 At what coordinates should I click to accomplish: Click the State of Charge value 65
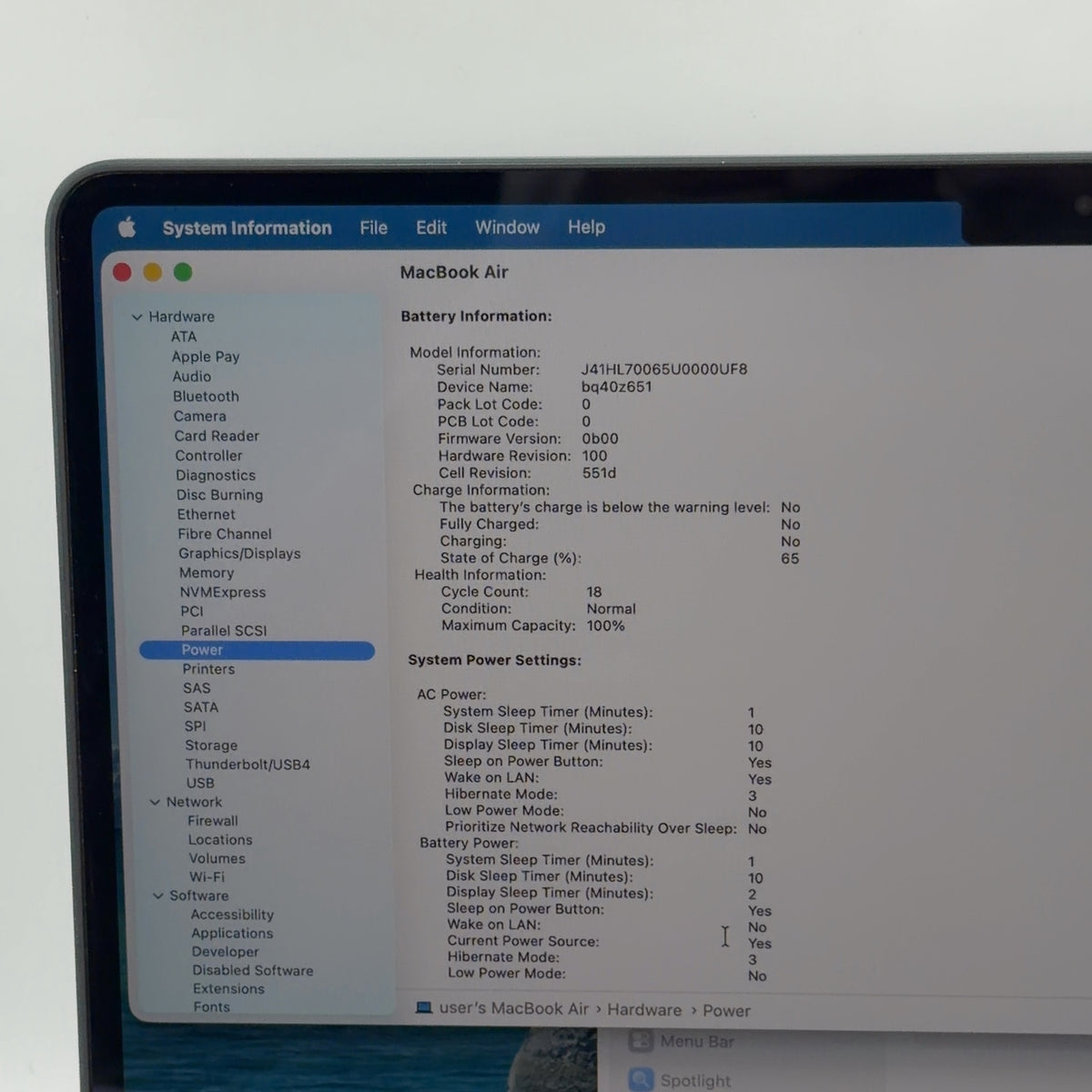pyautogui.click(x=790, y=559)
